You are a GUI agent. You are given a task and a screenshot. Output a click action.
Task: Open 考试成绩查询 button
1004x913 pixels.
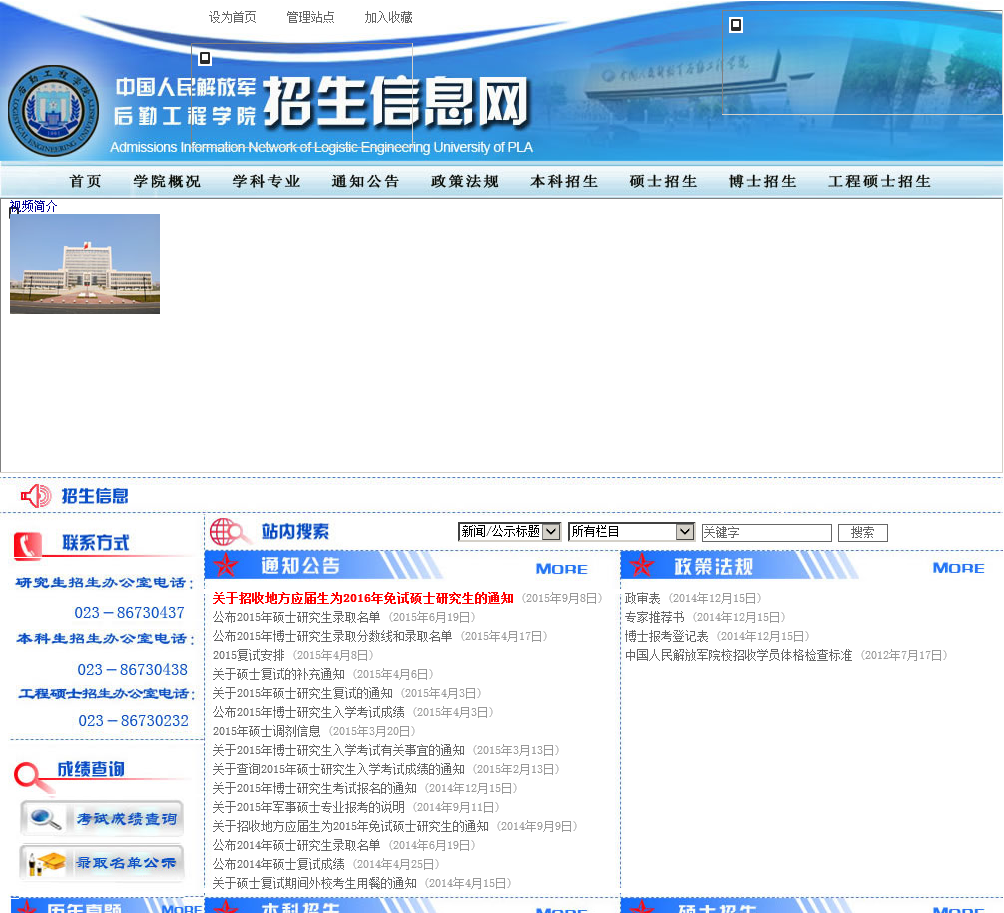[x=102, y=818]
